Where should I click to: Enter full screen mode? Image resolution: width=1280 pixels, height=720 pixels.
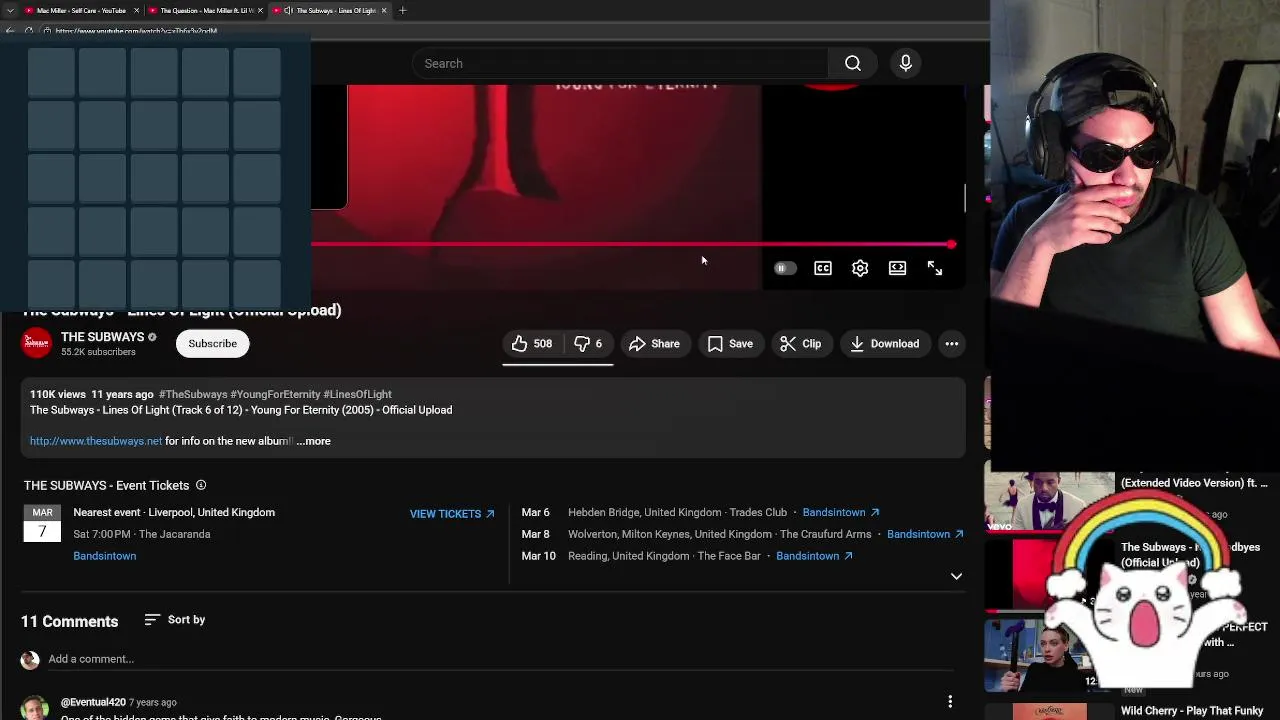pos(934,268)
